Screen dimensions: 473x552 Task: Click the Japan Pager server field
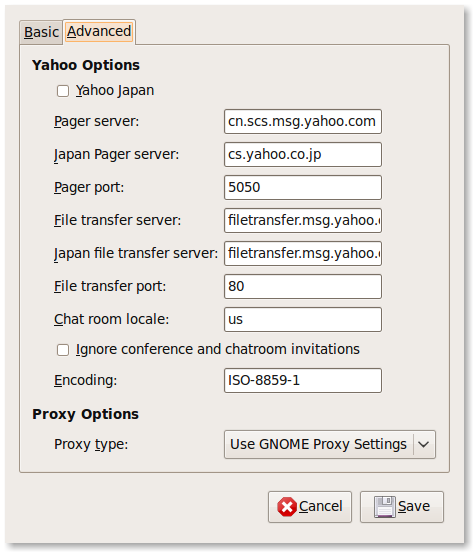coord(303,155)
